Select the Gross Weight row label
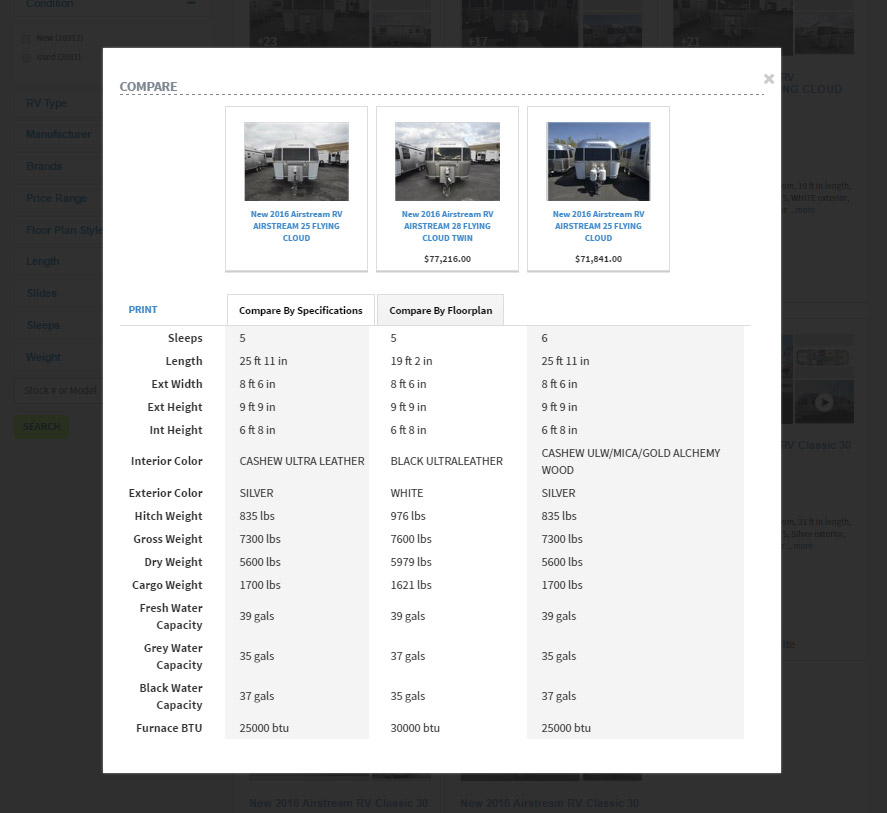 [167, 539]
